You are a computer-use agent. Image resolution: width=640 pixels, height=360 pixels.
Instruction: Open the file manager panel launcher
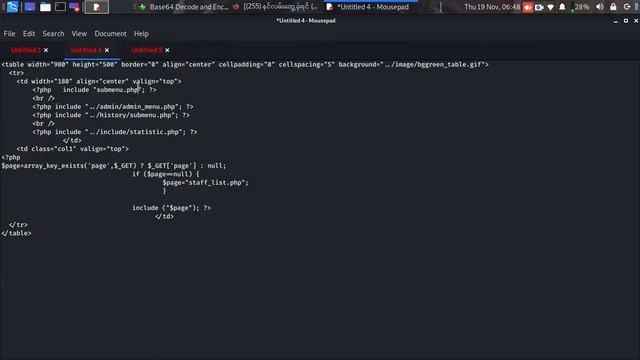[45, 7]
